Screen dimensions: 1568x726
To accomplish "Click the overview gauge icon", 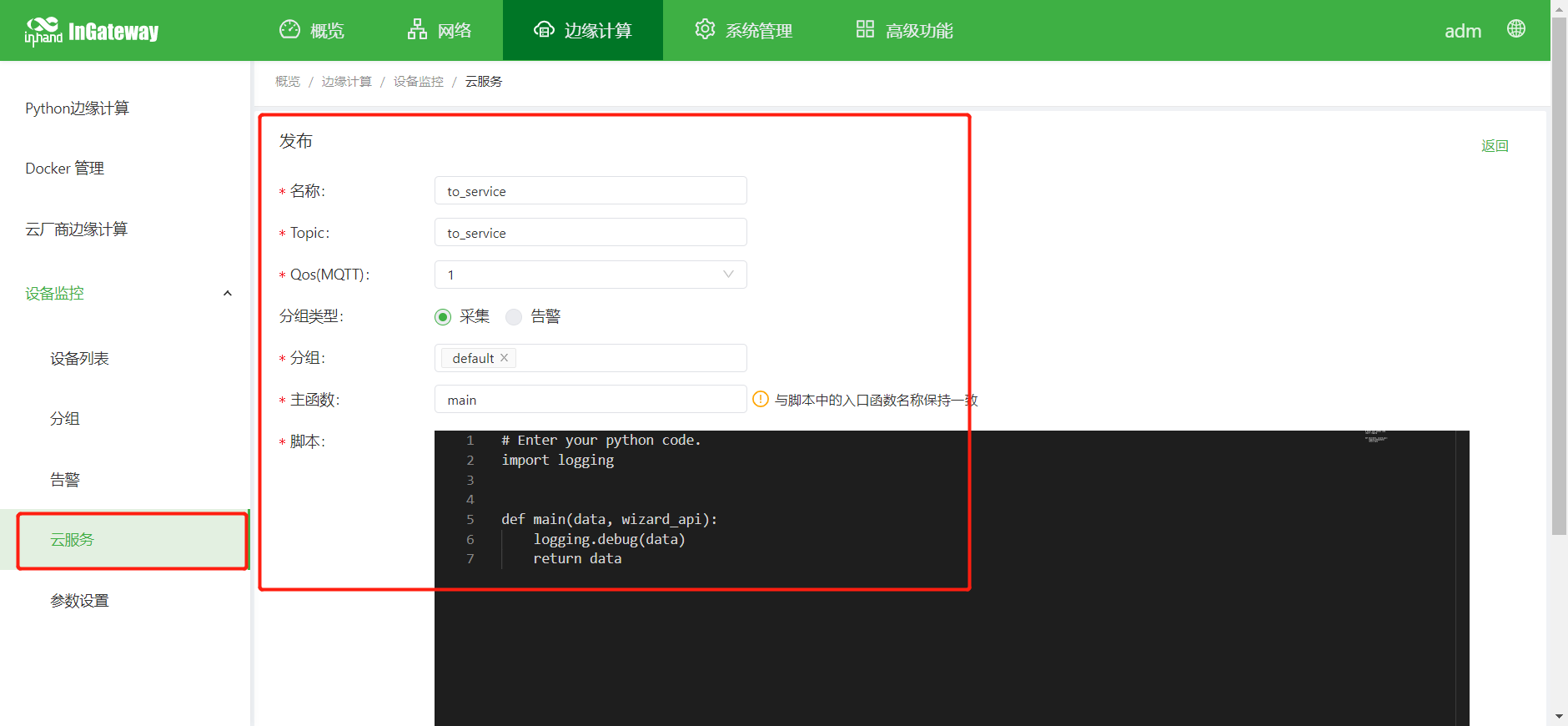I will [x=289, y=30].
